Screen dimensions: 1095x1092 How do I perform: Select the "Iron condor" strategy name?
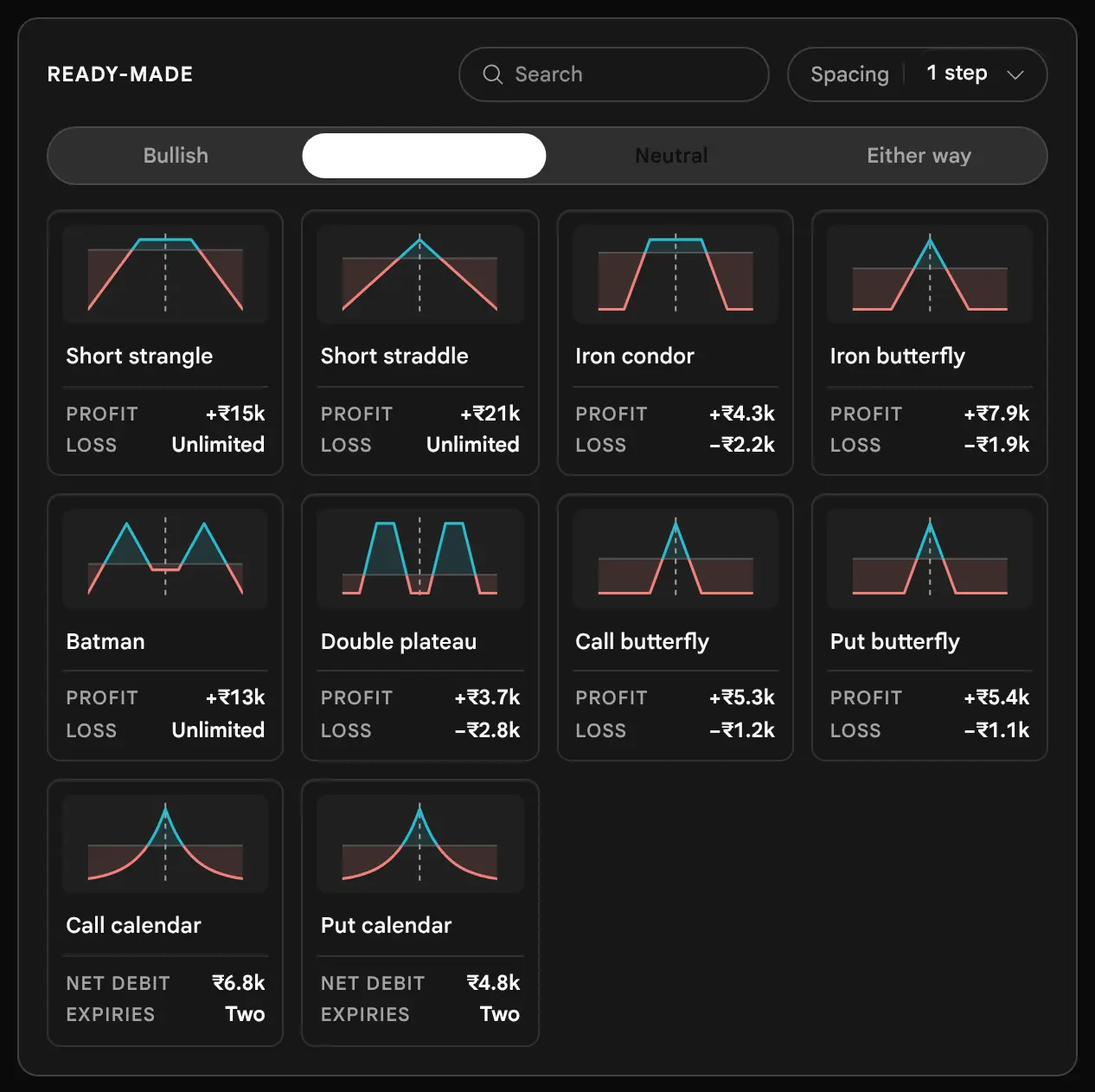click(635, 357)
